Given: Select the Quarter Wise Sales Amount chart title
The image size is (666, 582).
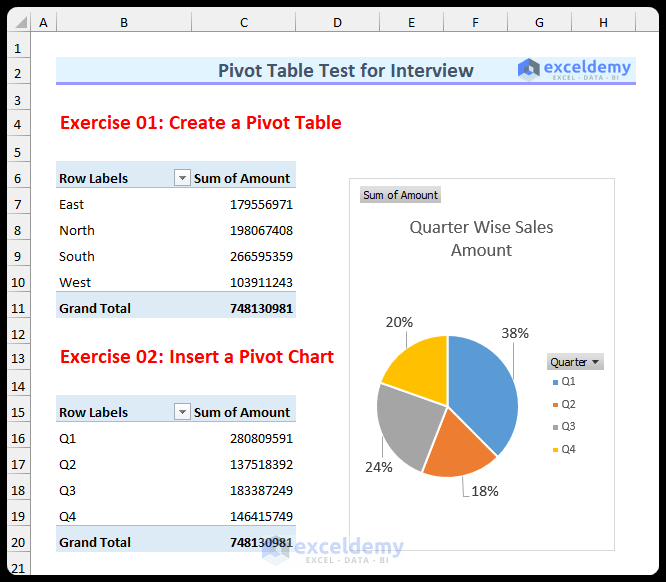Looking at the screenshot, I should (481, 239).
